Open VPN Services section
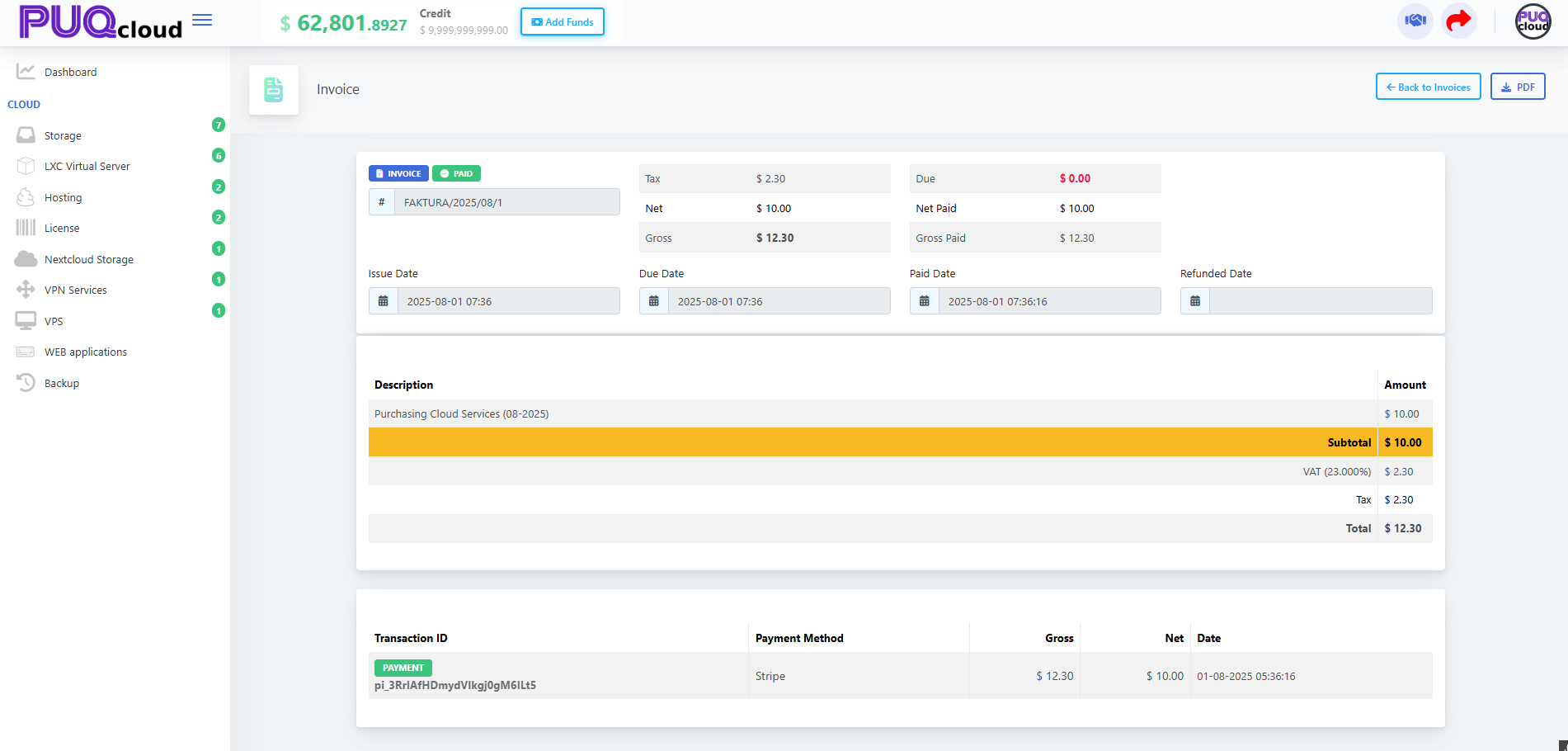 (76, 290)
